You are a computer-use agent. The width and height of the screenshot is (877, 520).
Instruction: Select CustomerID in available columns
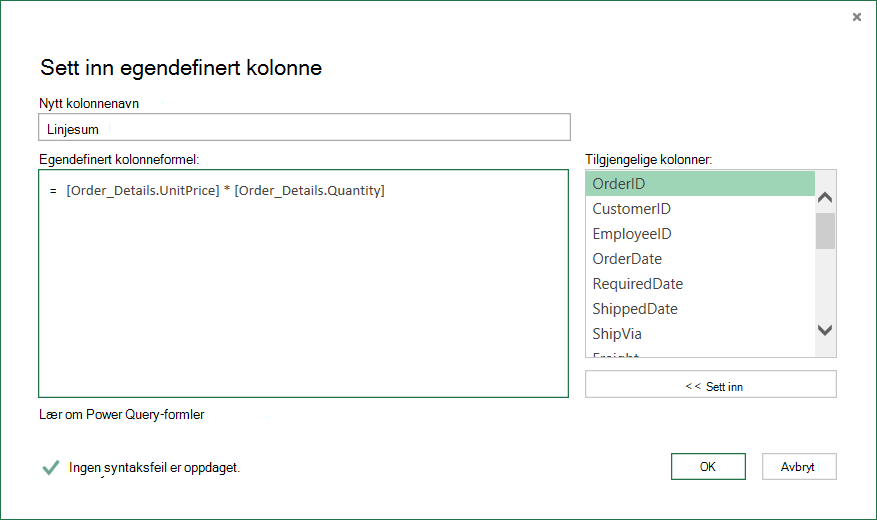coord(700,209)
